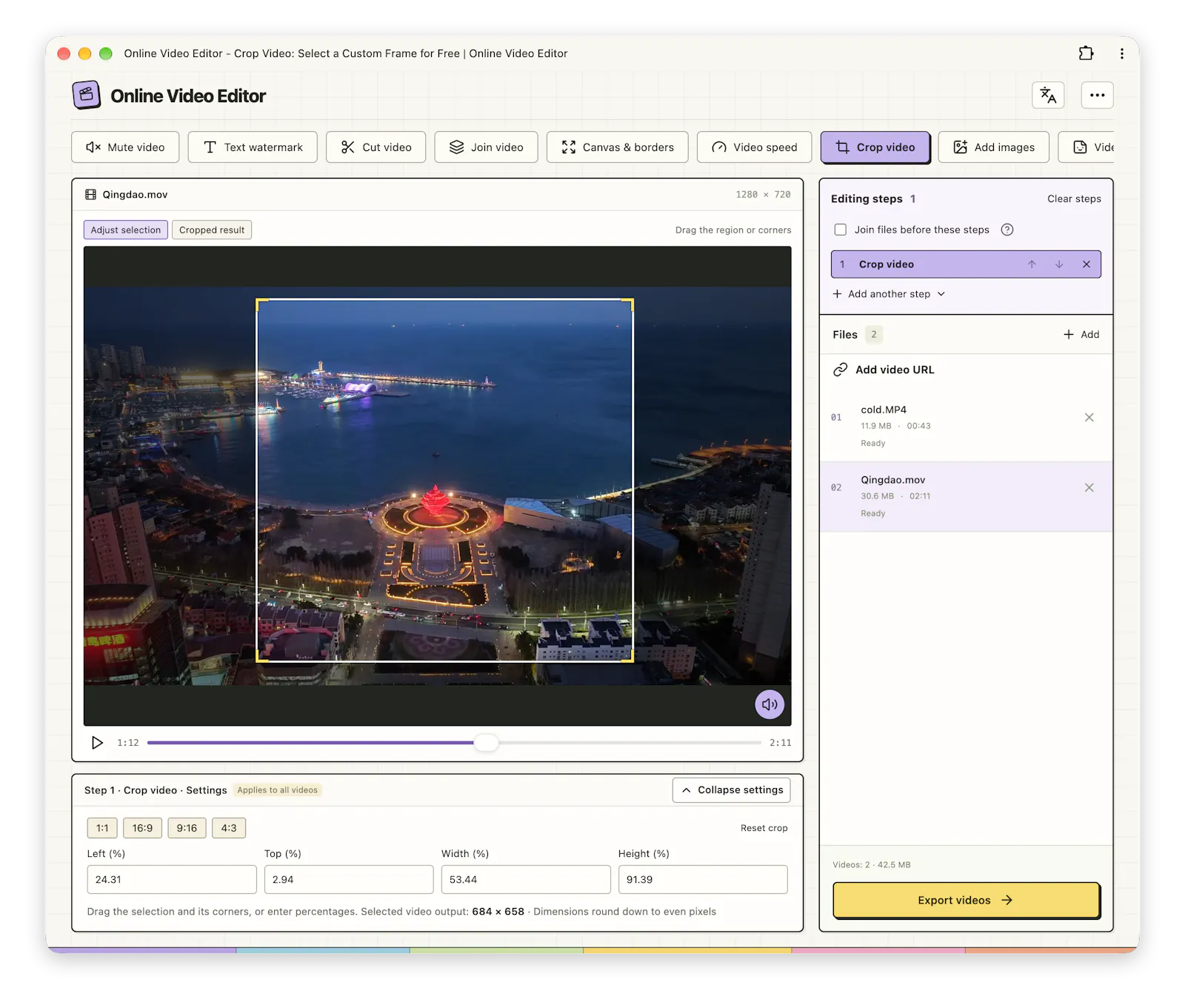Select the Crop video tool tab
Viewport: 1185px width, 1008px height.
(875, 147)
